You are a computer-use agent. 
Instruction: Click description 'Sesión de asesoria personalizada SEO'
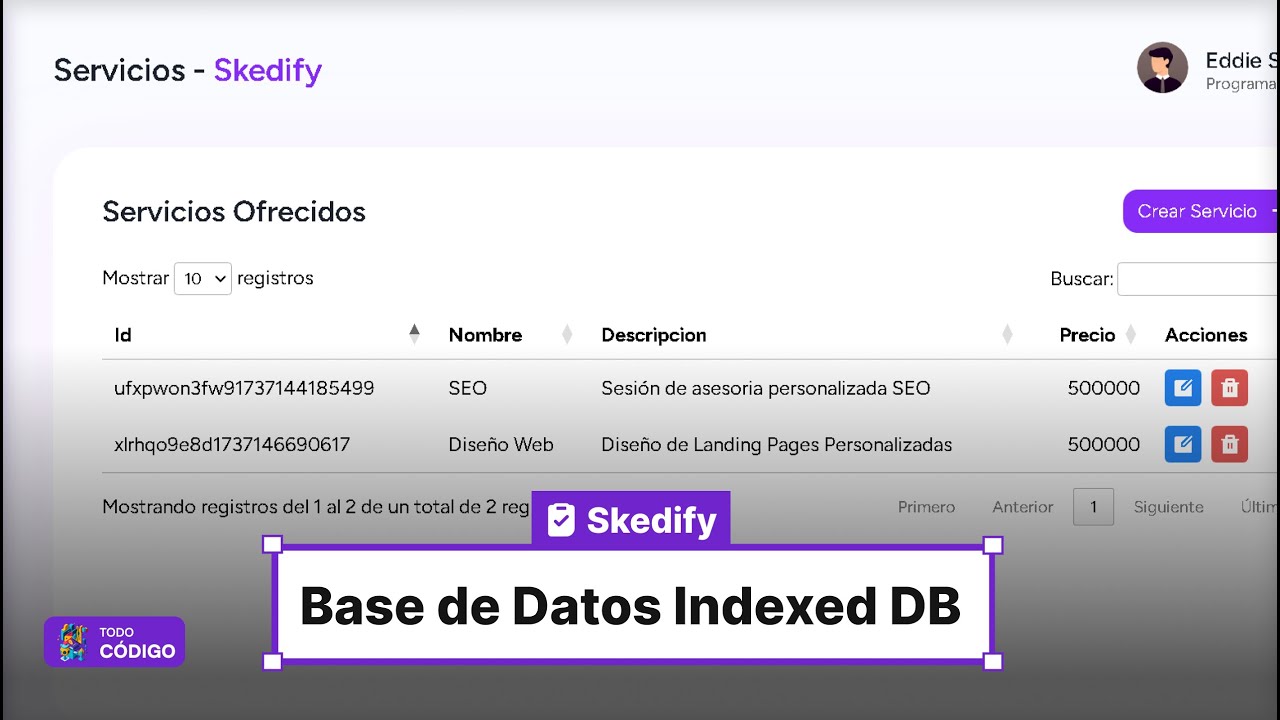click(766, 388)
